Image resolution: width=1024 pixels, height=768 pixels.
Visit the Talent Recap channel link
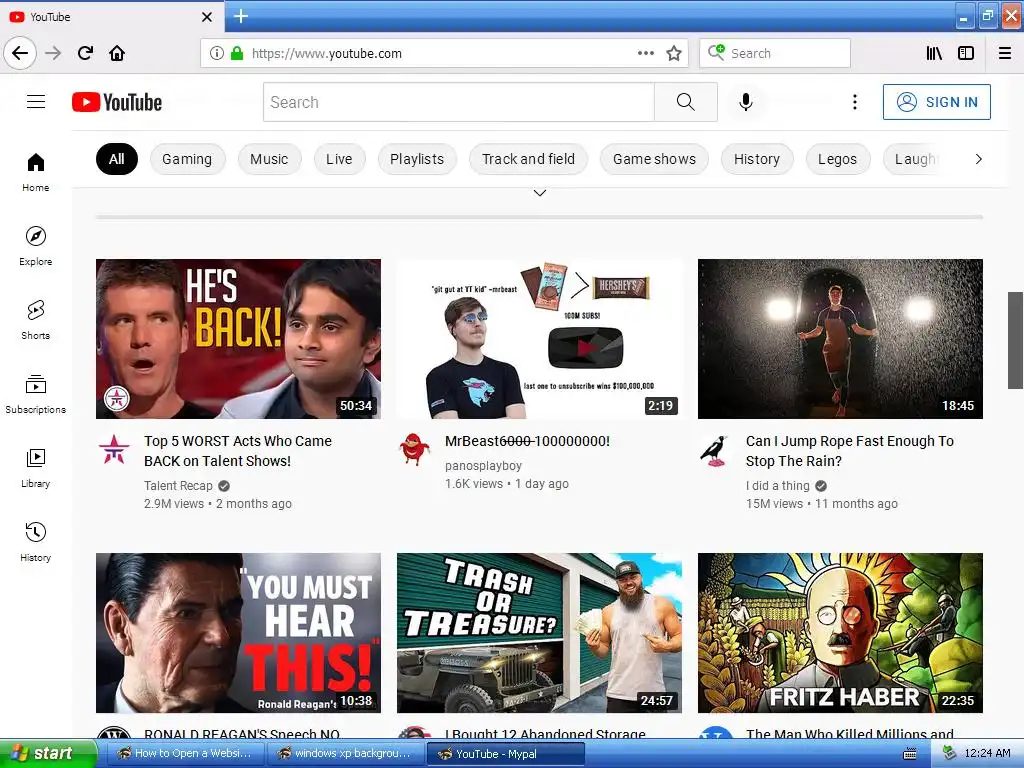[x=178, y=486]
